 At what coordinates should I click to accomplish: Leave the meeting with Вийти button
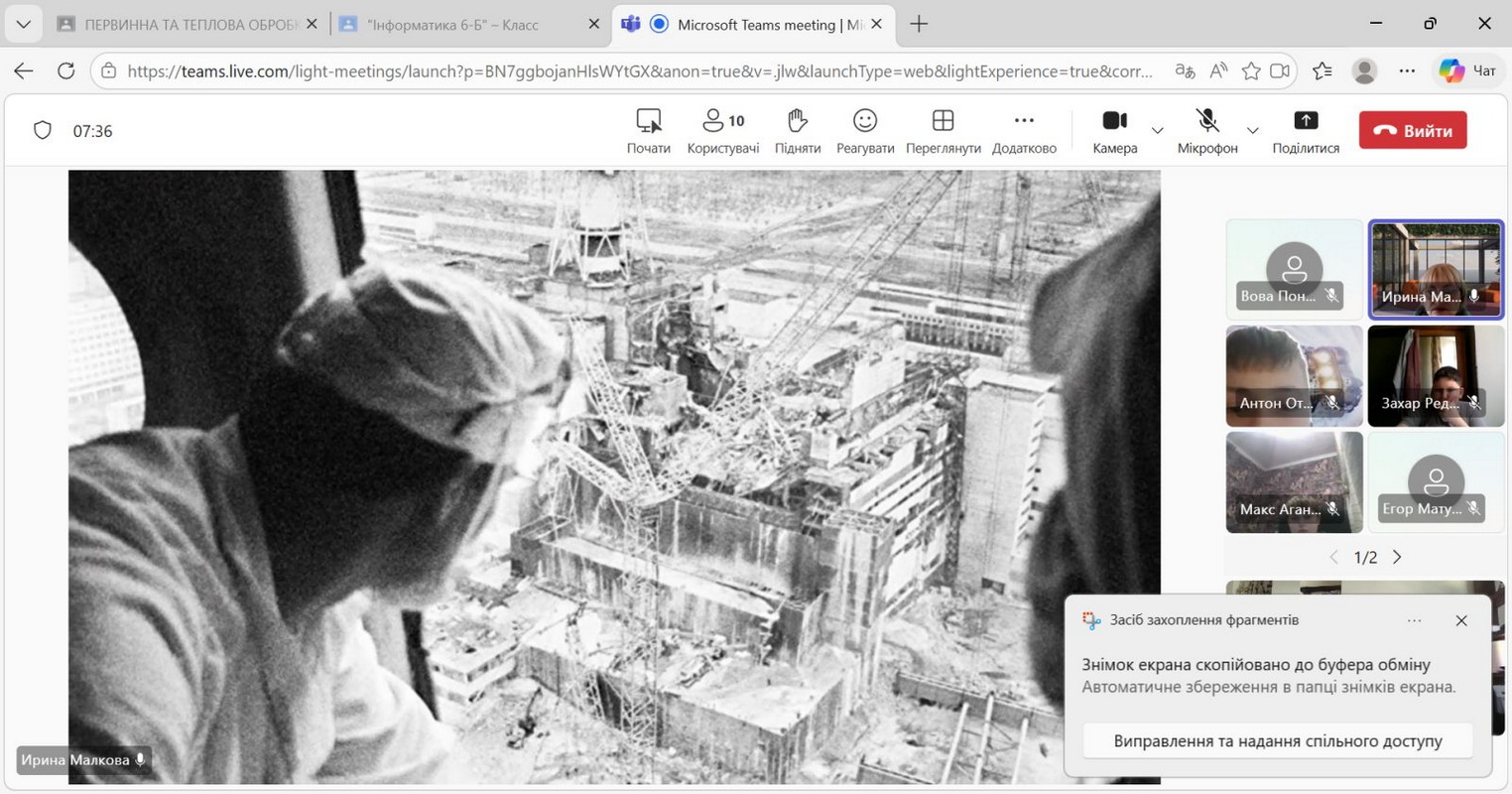pos(1412,130)
